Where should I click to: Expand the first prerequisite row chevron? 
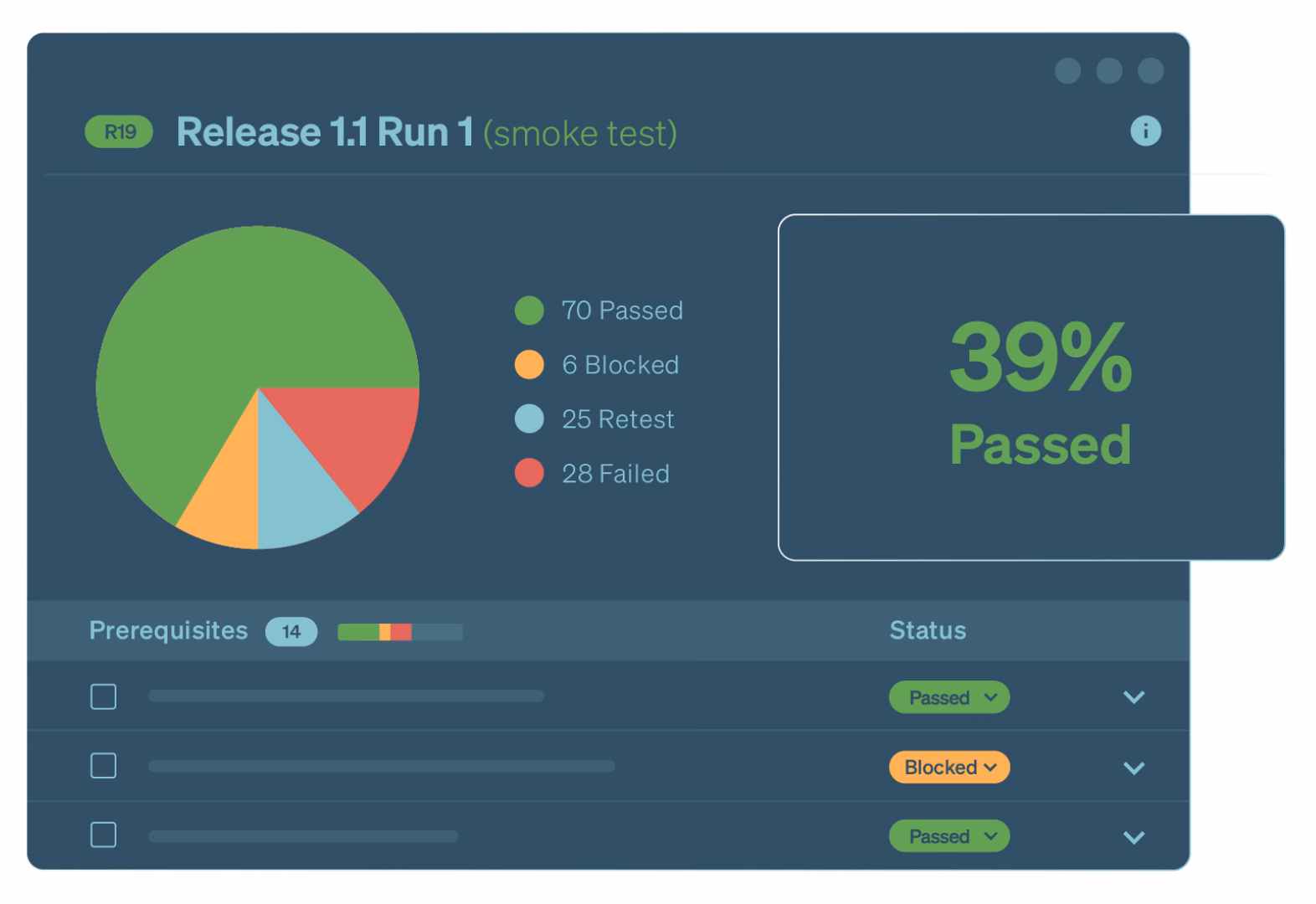pos(1134,697)
